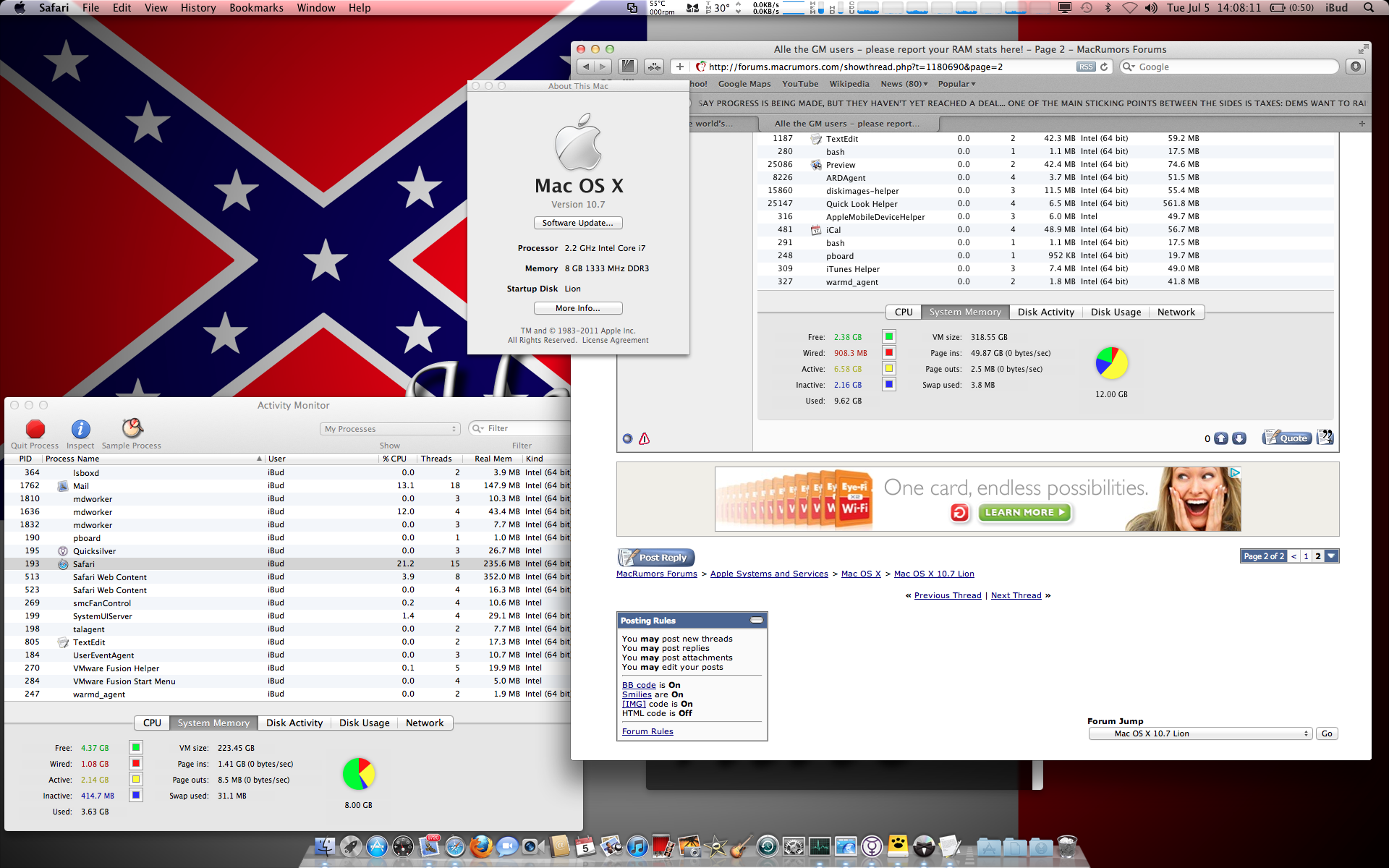Open Launchpad rocket in the Dock

(351, 846)
